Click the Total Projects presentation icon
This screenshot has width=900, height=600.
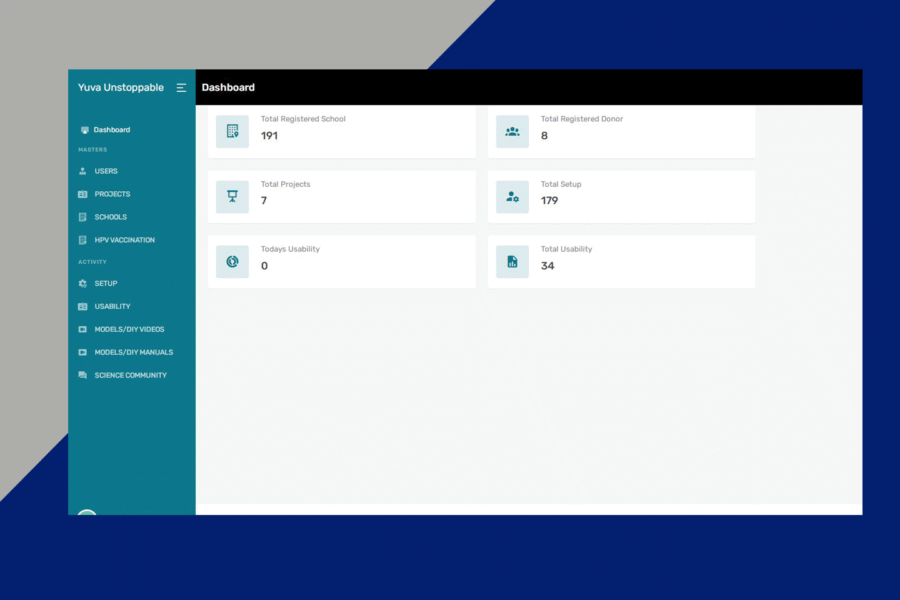coord(232,197)
